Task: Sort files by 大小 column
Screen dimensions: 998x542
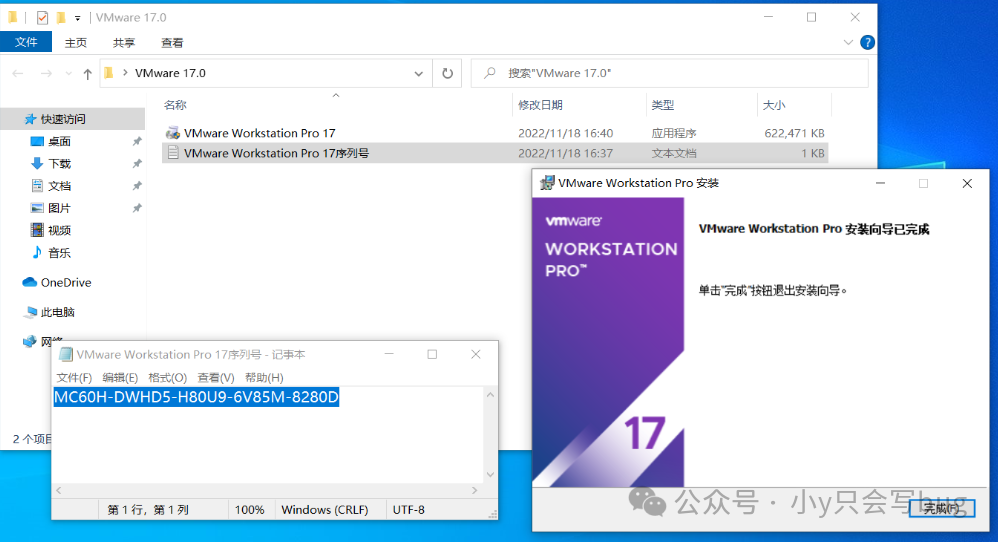Action: pos(774,105)
